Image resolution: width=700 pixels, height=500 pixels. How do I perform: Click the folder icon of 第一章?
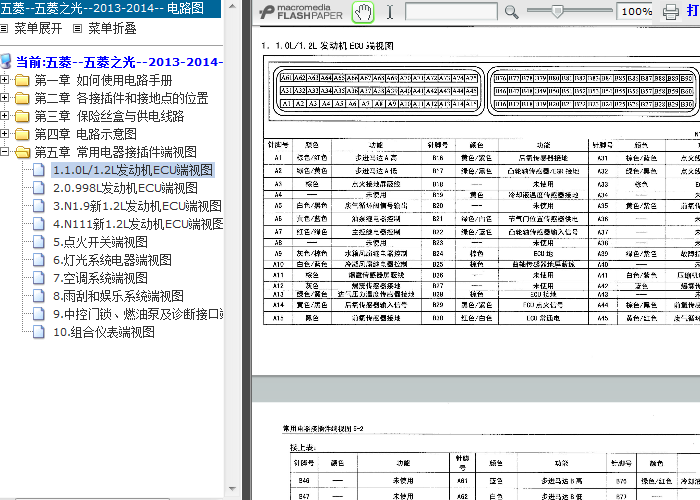pos(22,80)
